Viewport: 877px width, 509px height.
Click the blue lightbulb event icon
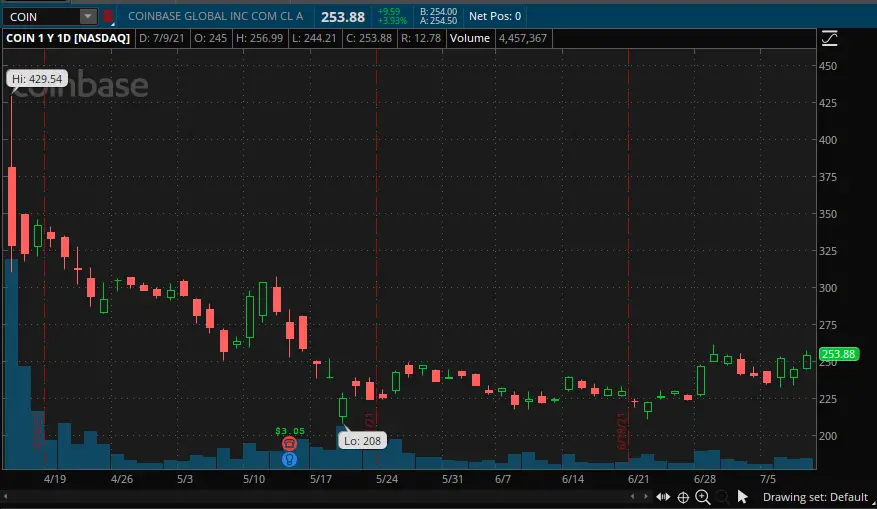pyautogui.click(x=289, y=460)
